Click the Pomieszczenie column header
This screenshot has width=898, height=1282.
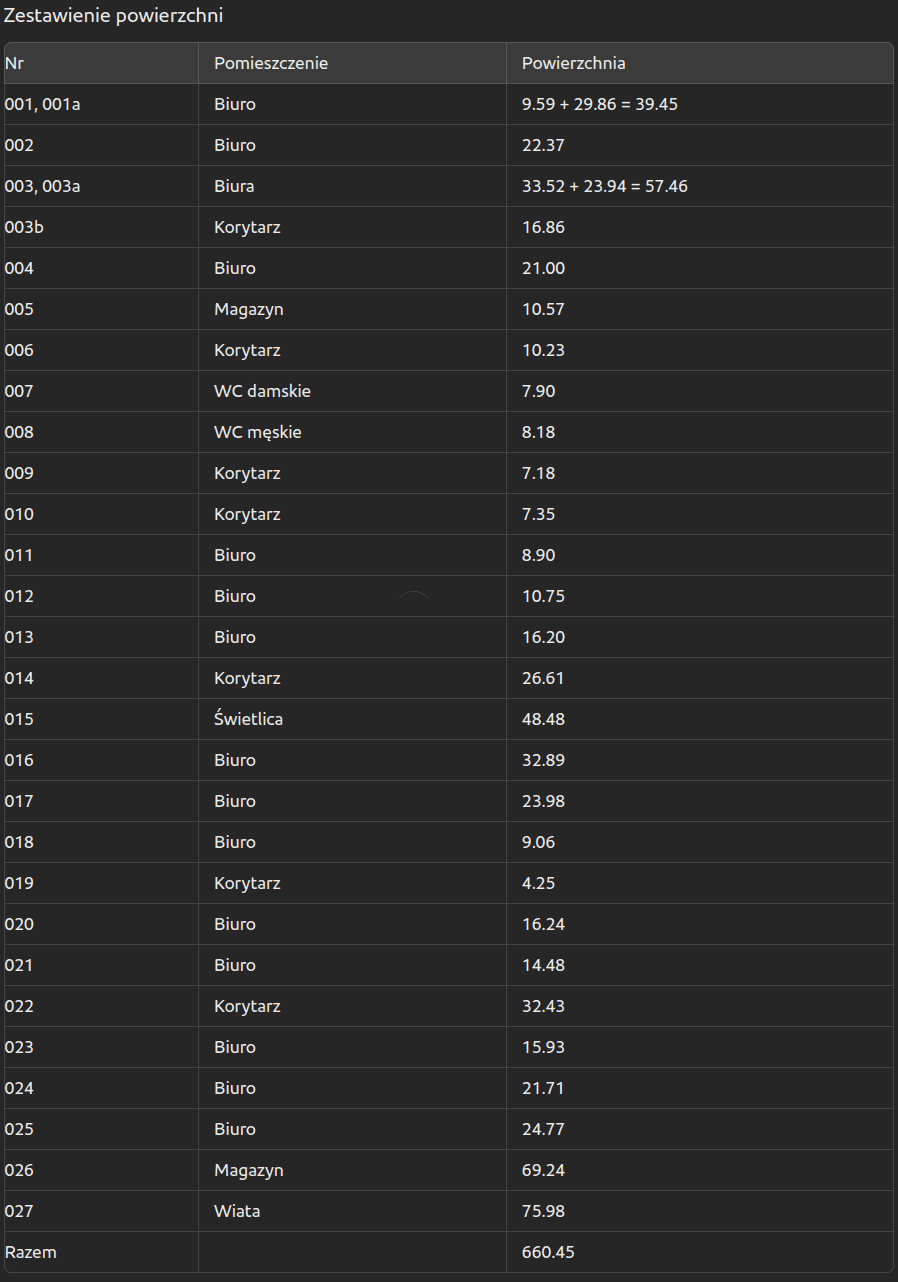[x=271, y=63]
